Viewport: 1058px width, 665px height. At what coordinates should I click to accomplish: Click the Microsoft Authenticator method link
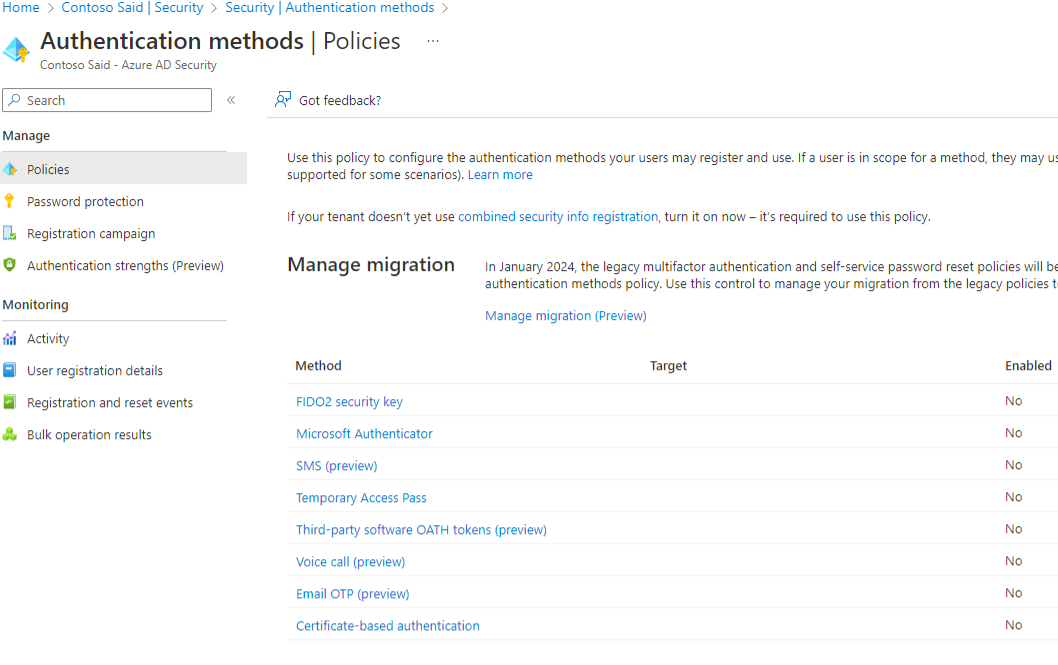point(364,433)
